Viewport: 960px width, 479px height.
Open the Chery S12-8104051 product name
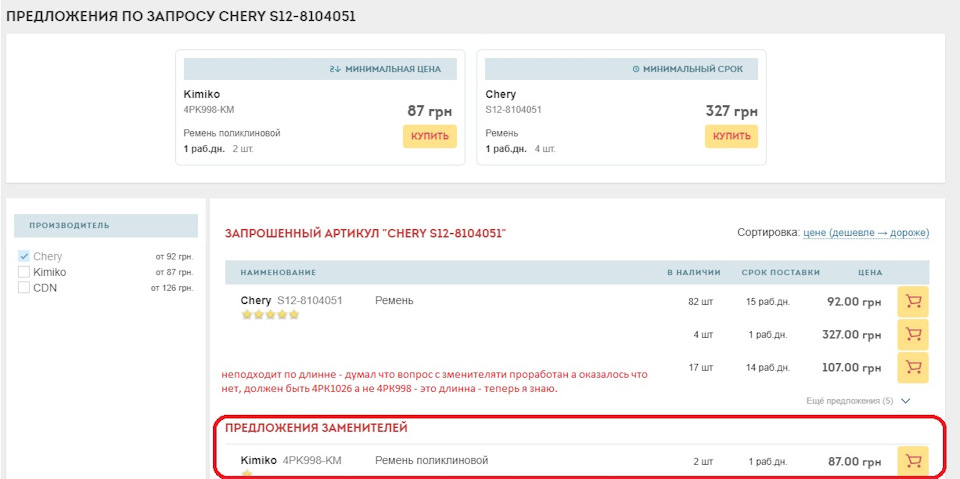coord(291,301)
